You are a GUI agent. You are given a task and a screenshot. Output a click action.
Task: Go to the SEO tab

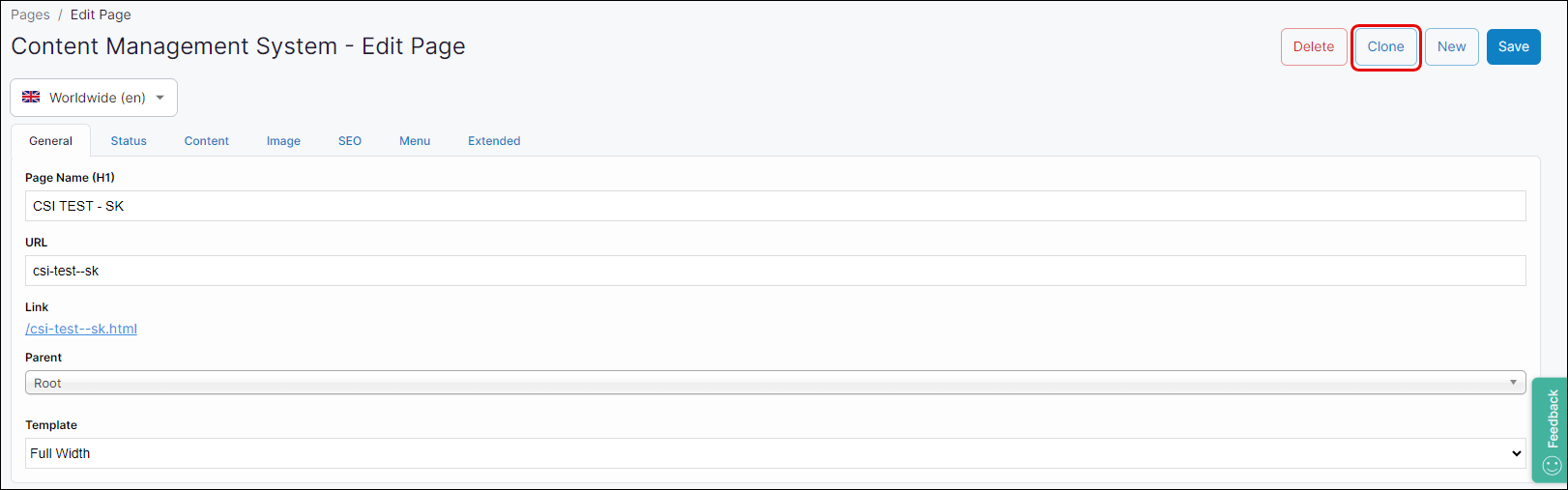point(350,141)
